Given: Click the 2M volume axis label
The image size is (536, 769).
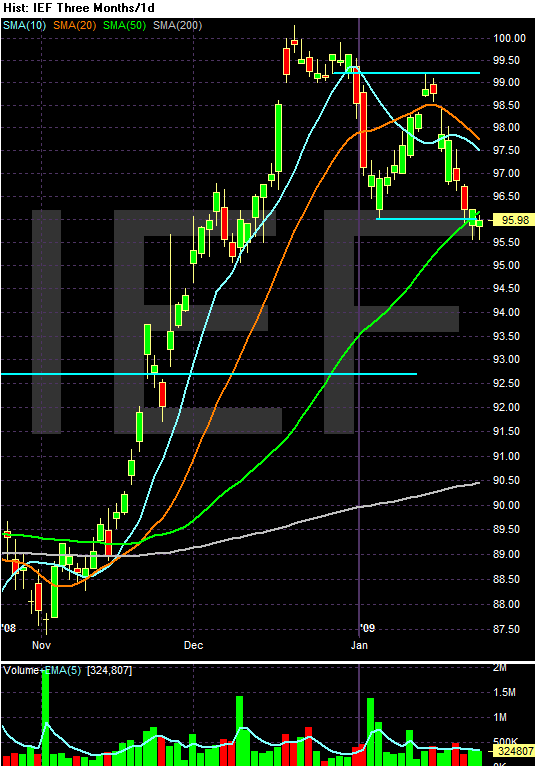Looking at the screenshot, I should [x=500, y=667].
